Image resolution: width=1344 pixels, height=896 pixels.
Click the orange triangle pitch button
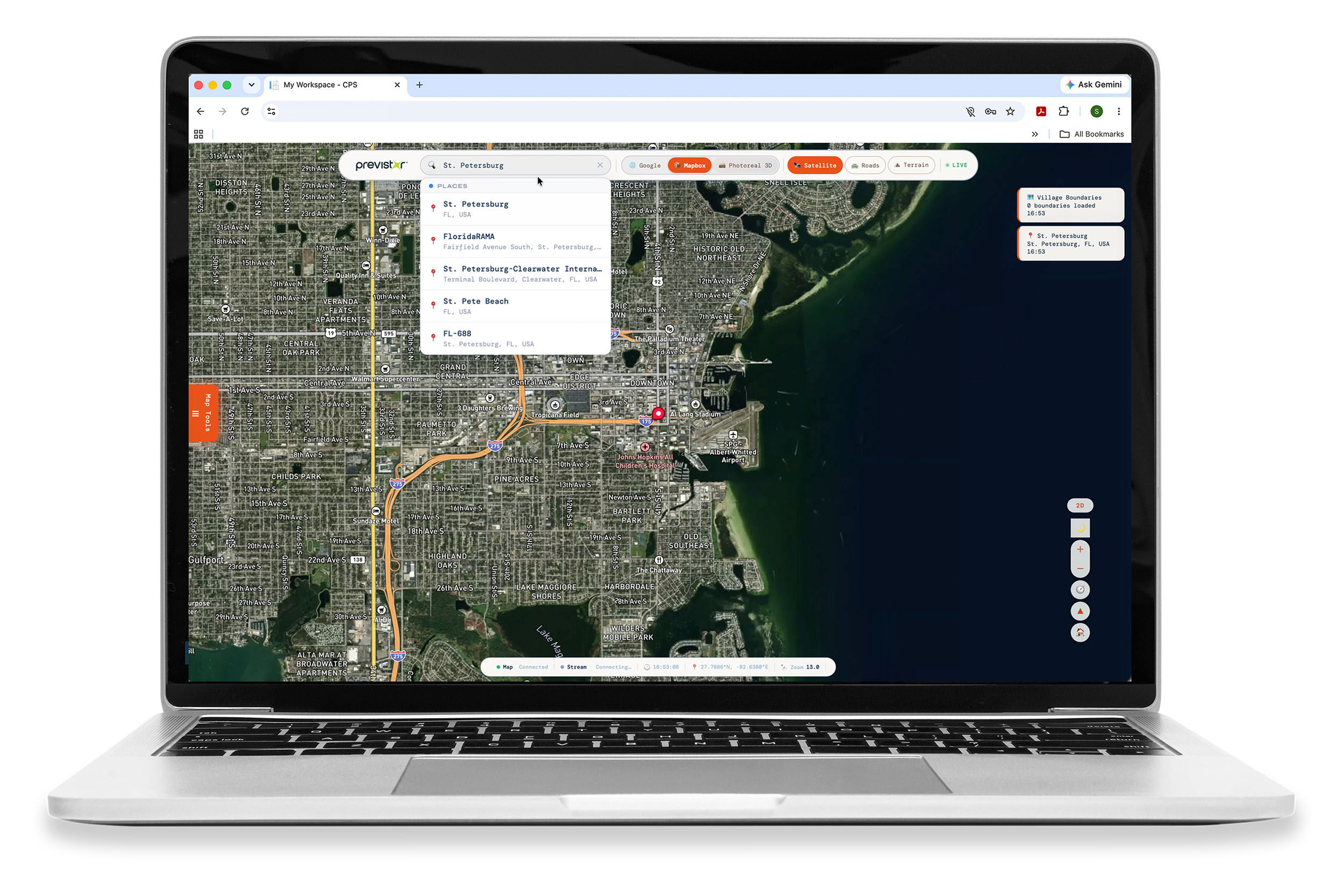1080,612
